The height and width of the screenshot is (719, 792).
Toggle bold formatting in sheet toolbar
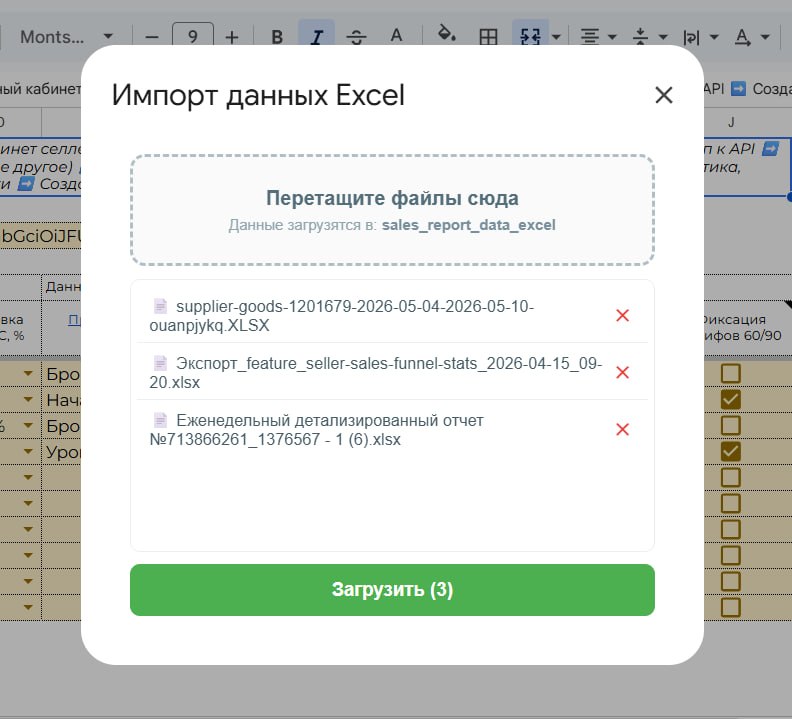coord(277,36)
